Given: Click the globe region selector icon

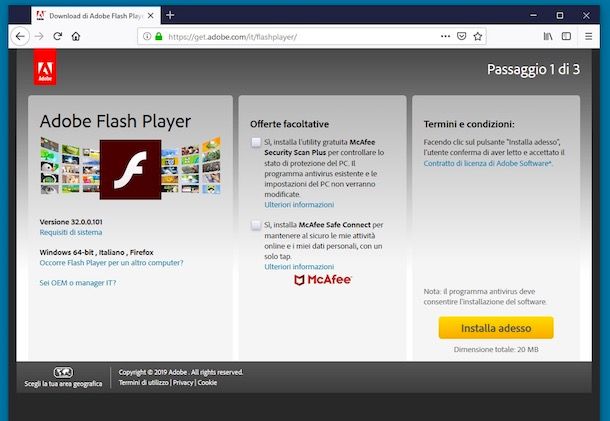Looking at the screenshot, I should pos(63,372).
